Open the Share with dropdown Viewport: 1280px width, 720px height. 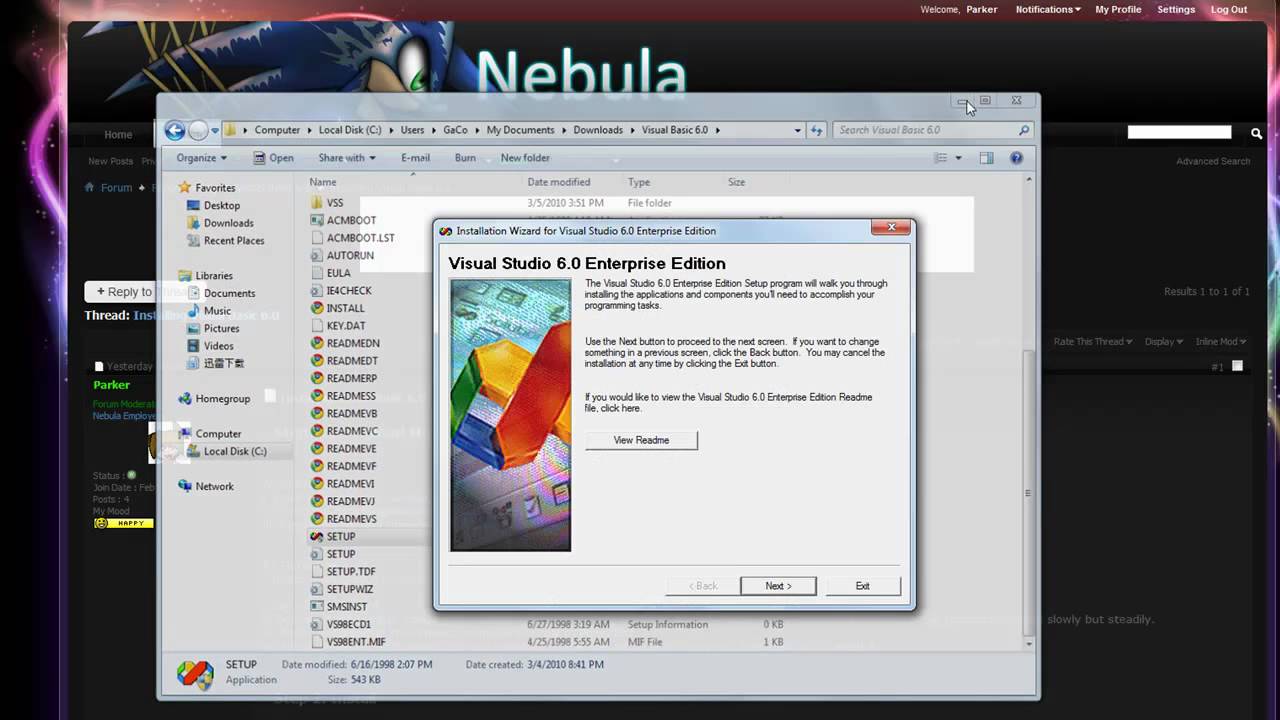pyautogui.click(x=346, y=158)
